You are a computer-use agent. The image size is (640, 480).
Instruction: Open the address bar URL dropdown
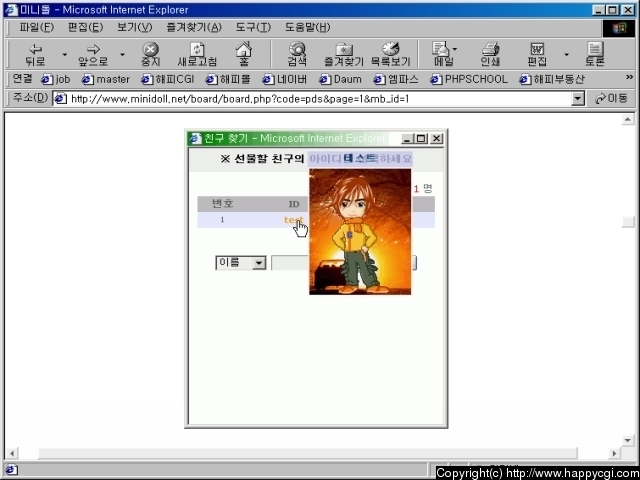[x=578, y=99]
